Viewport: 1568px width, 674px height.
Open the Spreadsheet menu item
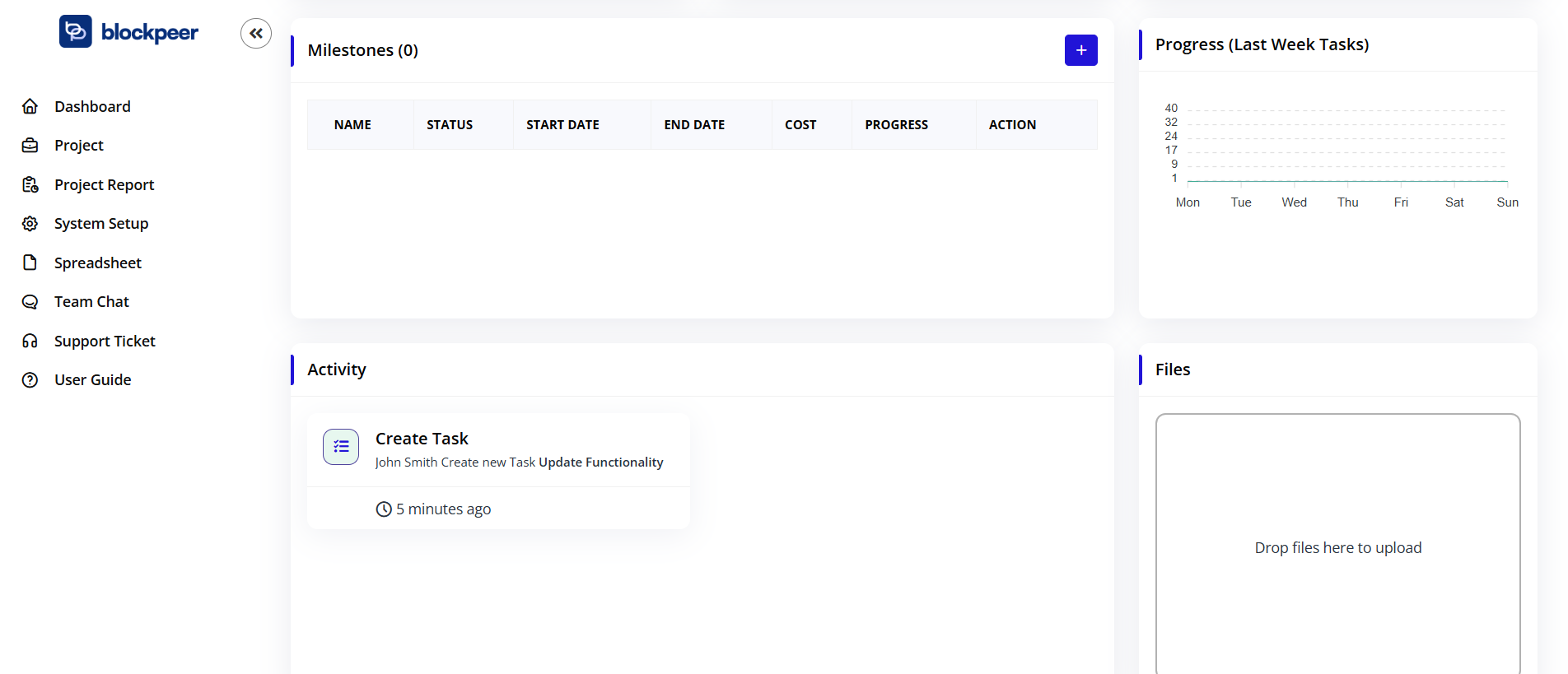tap(98, 263)
